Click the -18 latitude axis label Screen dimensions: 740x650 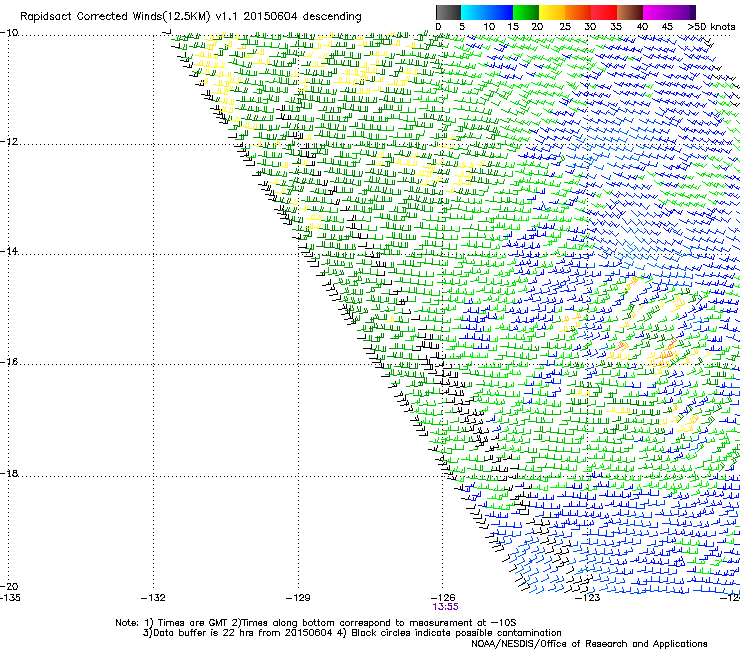point(9,473)
